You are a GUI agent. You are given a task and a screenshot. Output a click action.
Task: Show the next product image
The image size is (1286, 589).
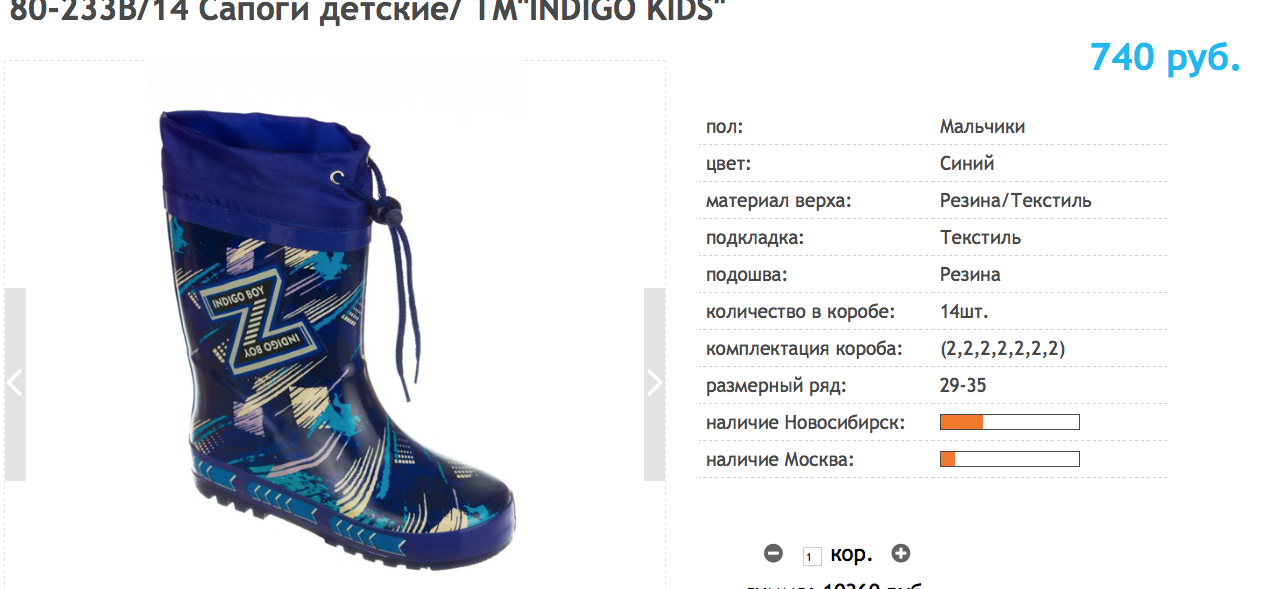pyautogui.click(x=654, y=384)
